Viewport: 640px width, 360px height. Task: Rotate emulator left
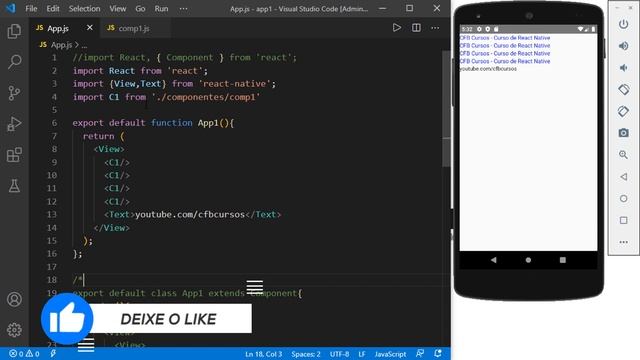pos(623,89)
